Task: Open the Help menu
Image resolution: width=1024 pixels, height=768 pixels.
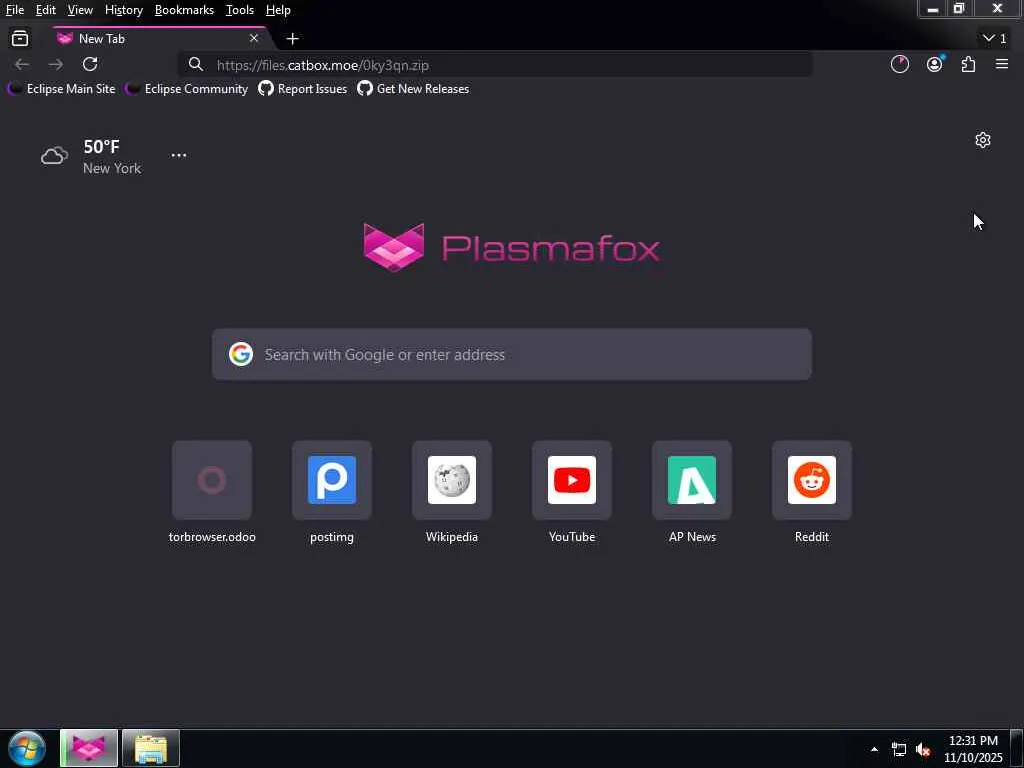Action: 278,10
